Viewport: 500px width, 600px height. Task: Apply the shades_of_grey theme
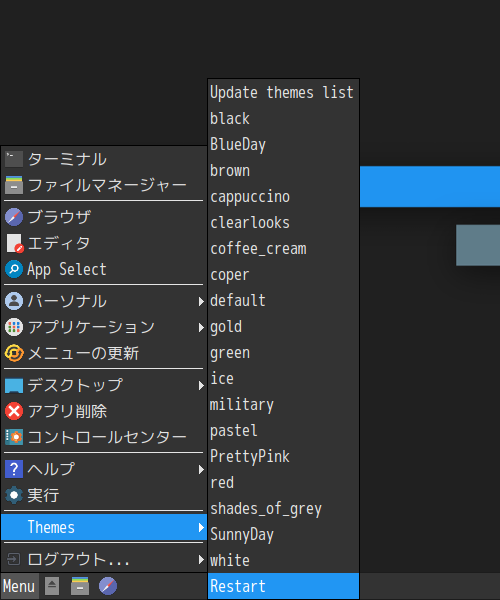click(283, 509)
